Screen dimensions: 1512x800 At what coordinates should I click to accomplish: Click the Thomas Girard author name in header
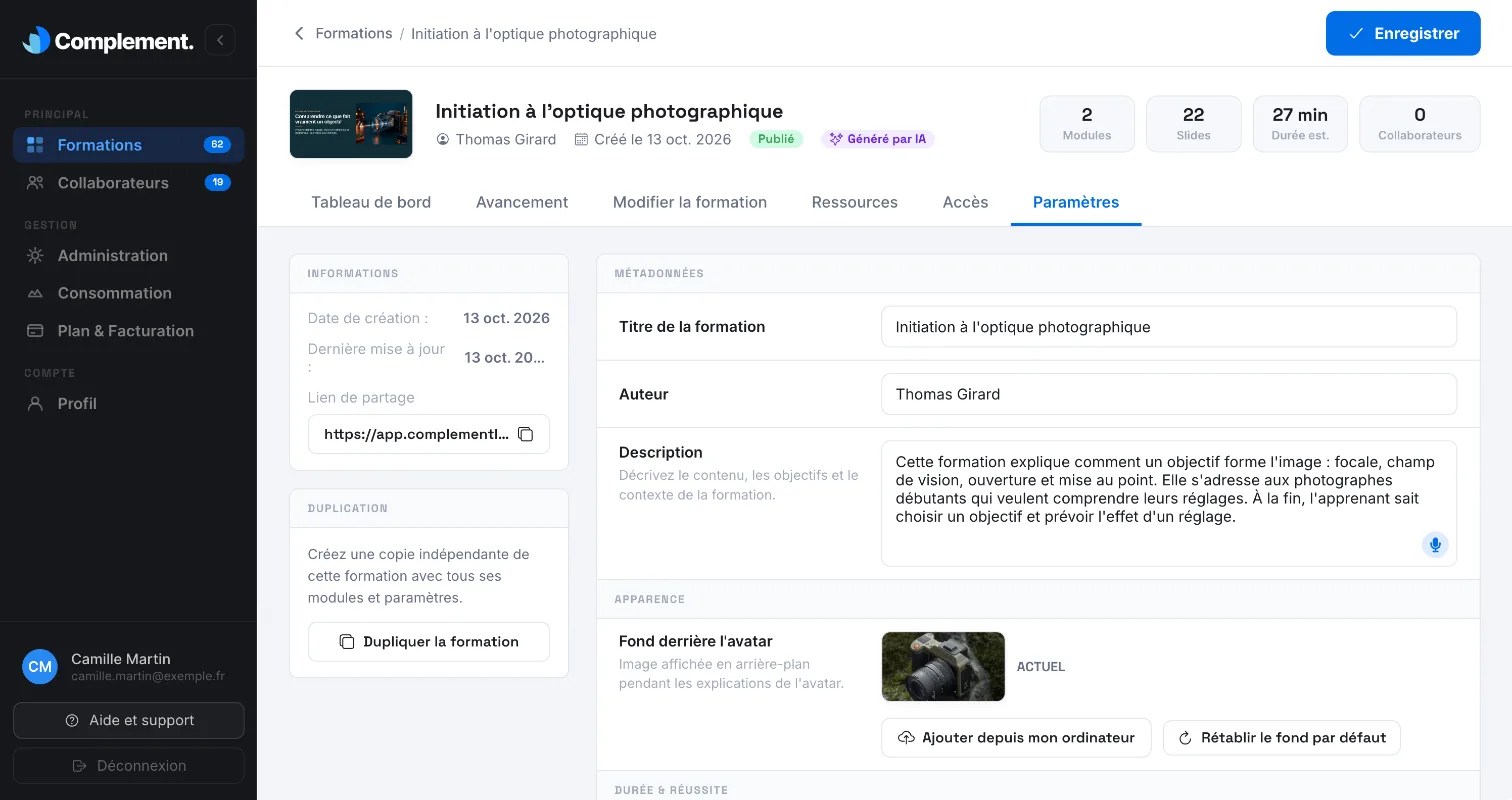pos(506,139)
